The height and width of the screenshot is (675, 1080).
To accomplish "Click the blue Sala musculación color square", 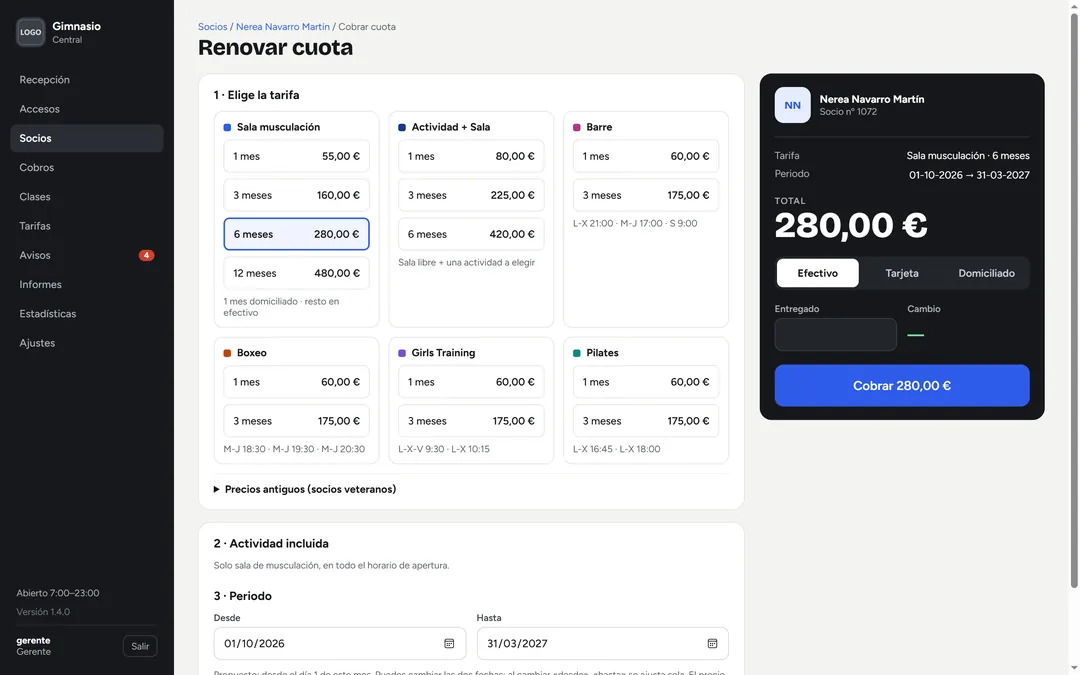I will tap(227, 127).
